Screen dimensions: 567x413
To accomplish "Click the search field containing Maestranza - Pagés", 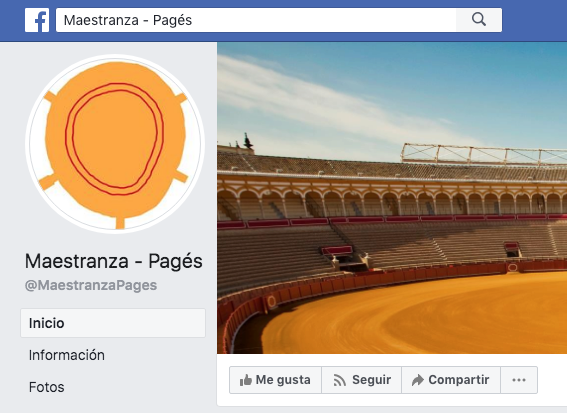I will (x=256, y=20).
